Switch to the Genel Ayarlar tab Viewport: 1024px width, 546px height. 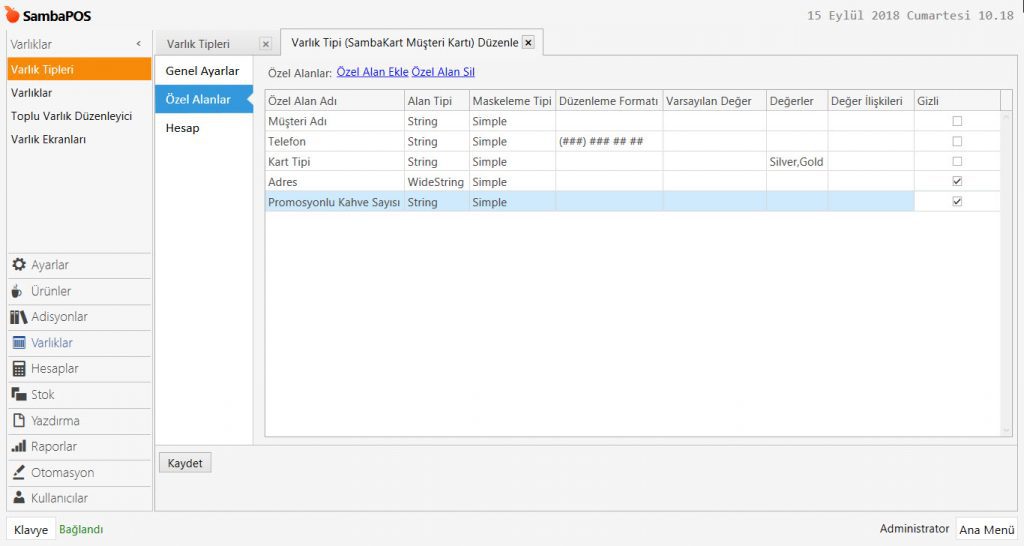pyautogui.click(x=202, y=71)
